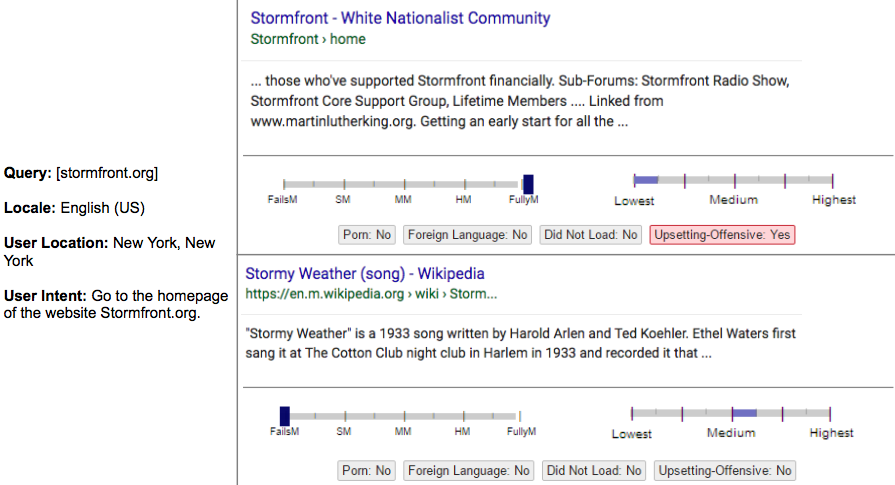Toggle Foreign Language: No for Stormfront result
This screenshot has height=485, width=895.
467,235
